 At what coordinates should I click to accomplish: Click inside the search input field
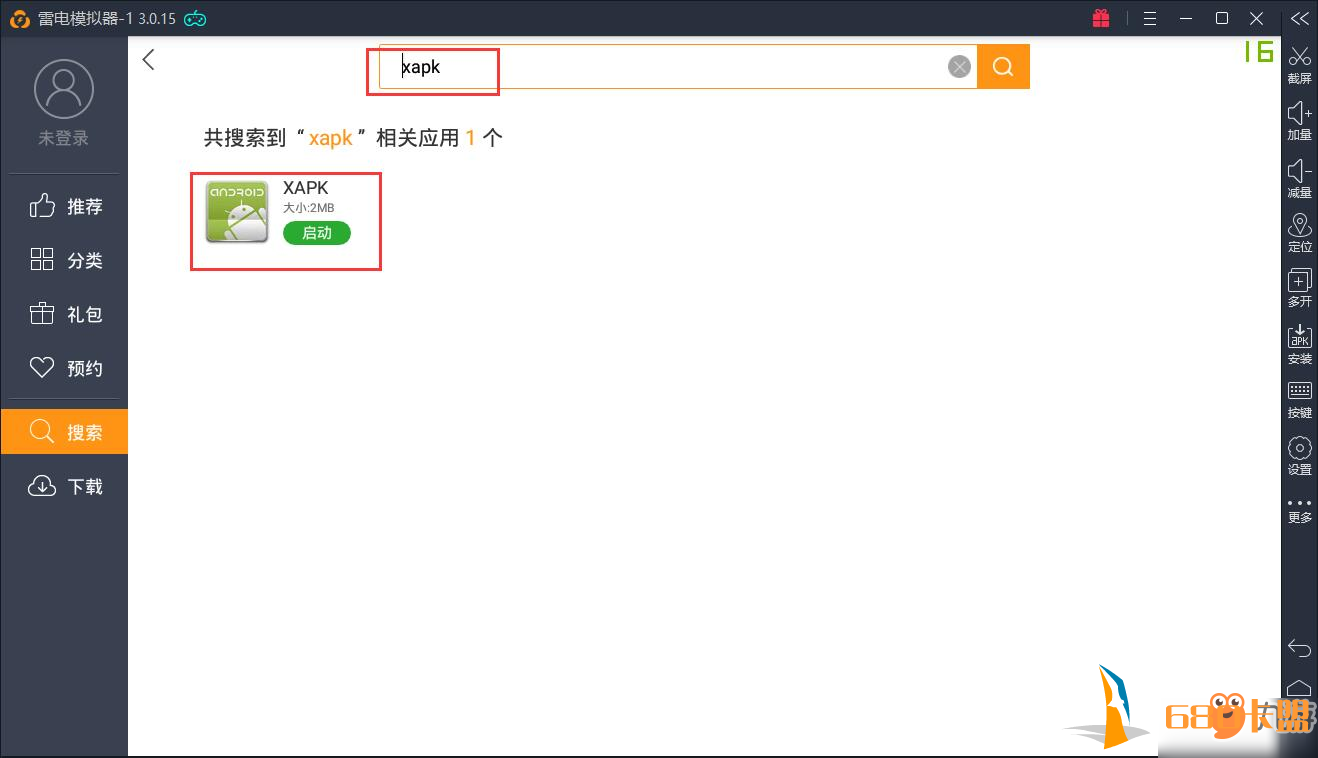click(x=678, y=67)
